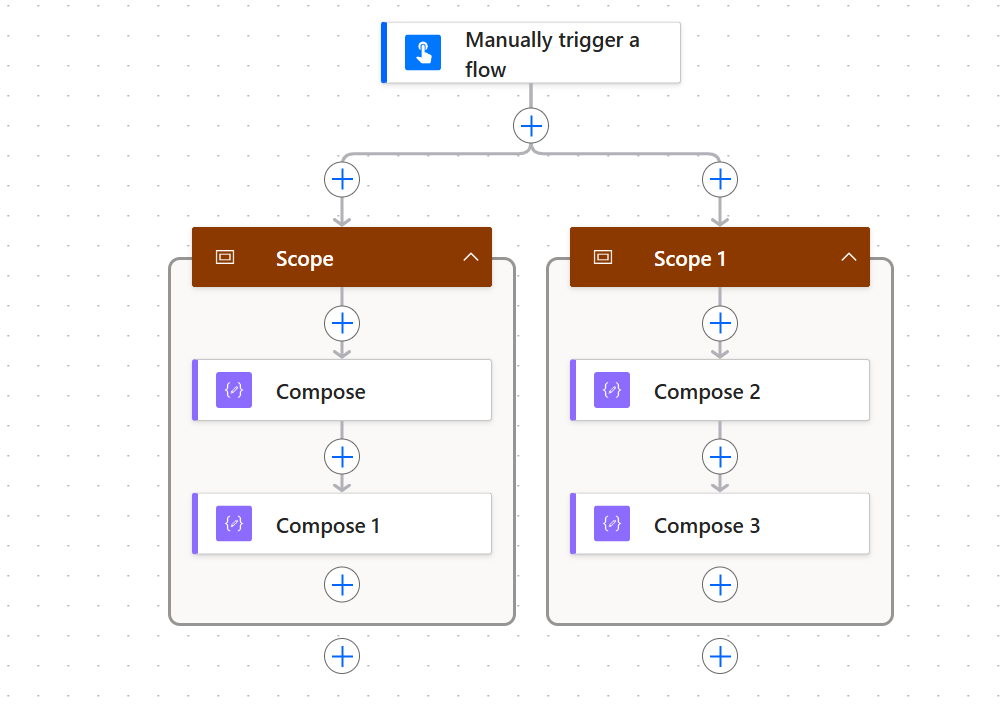Click the manual trigger hand icon
The image size is (1003, 708).
point(423,52)
